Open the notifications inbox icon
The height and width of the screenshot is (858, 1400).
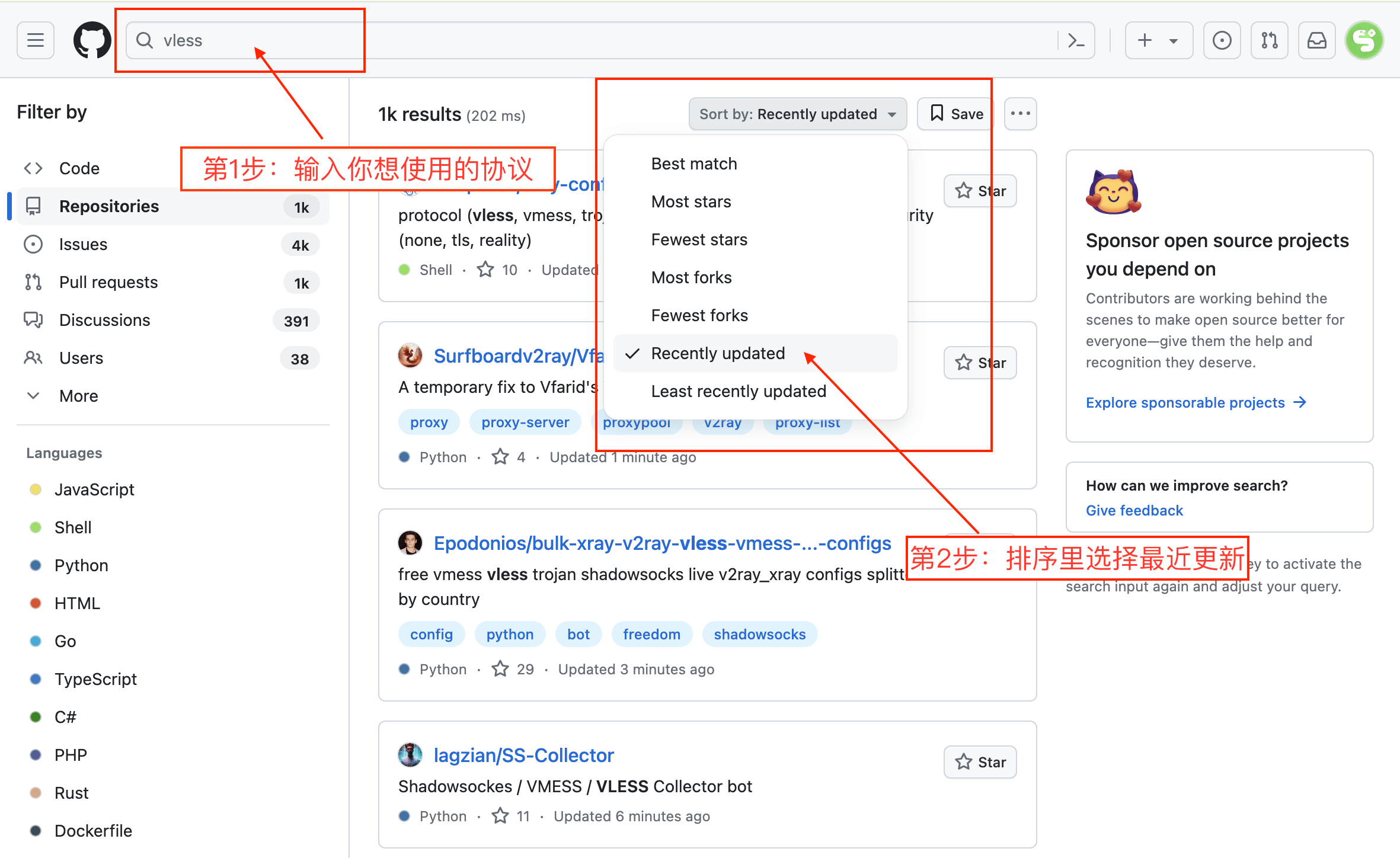click(x=1316, y=40)
